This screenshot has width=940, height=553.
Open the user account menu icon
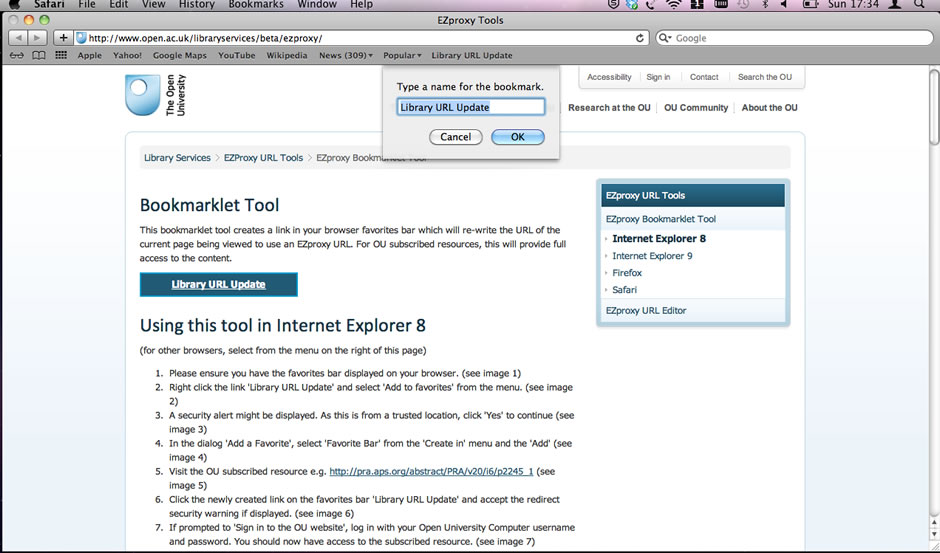[x=894, y=4]
